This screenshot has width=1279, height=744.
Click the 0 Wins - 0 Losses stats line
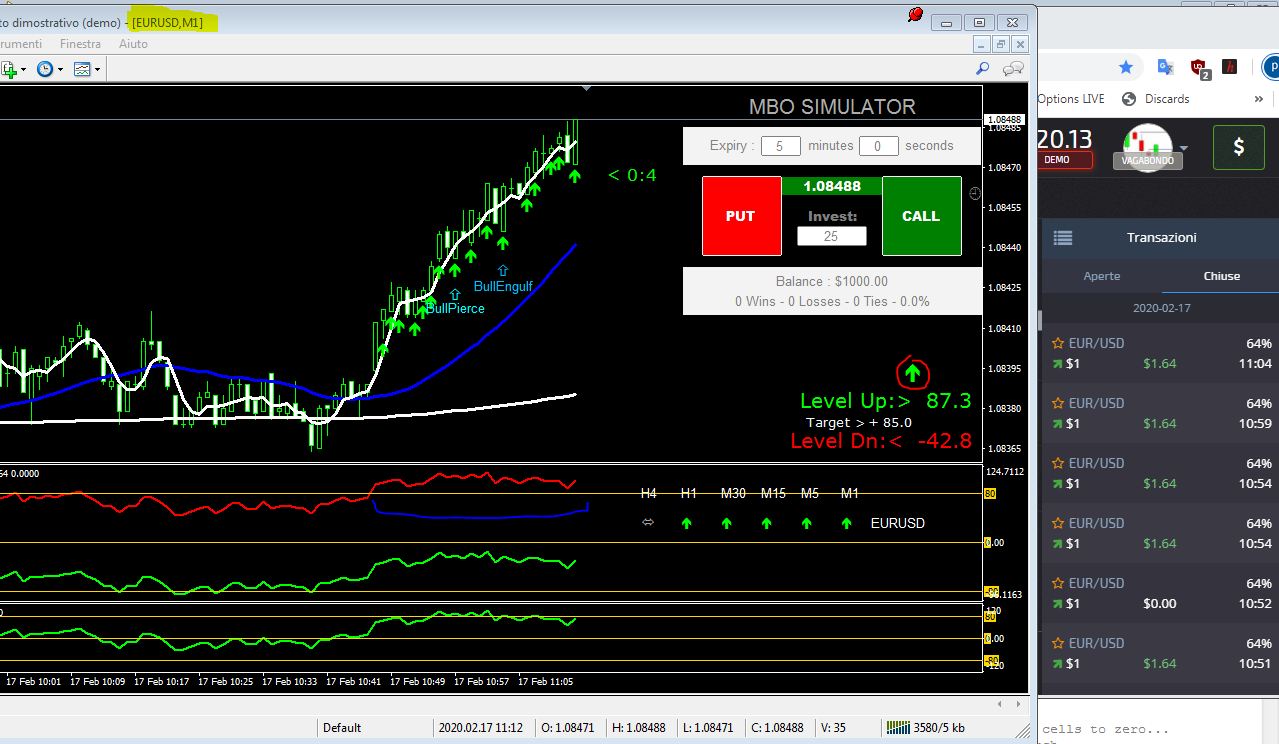[x=832, y=301]
